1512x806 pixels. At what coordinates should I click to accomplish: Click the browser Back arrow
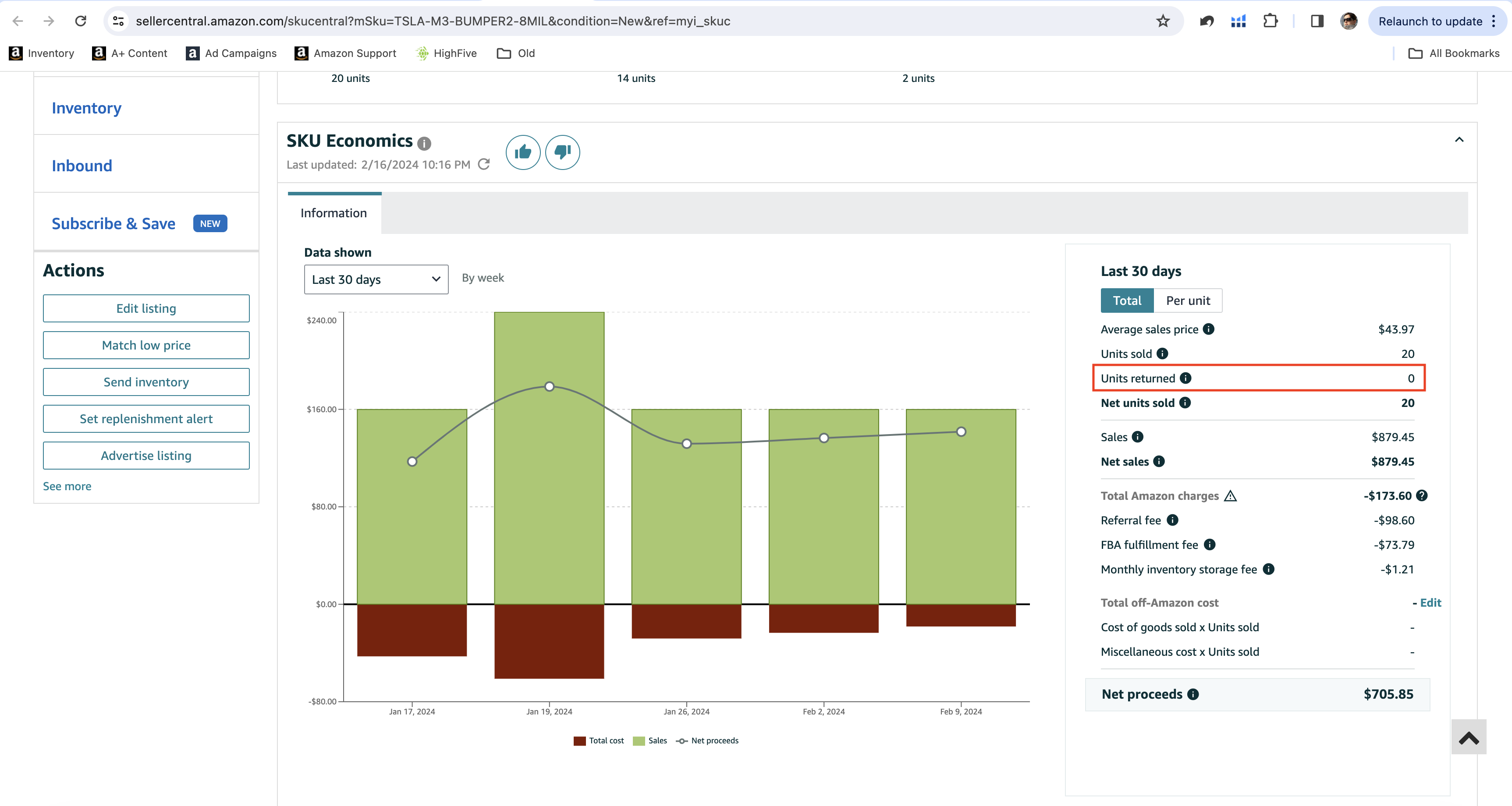pos(18,21)
